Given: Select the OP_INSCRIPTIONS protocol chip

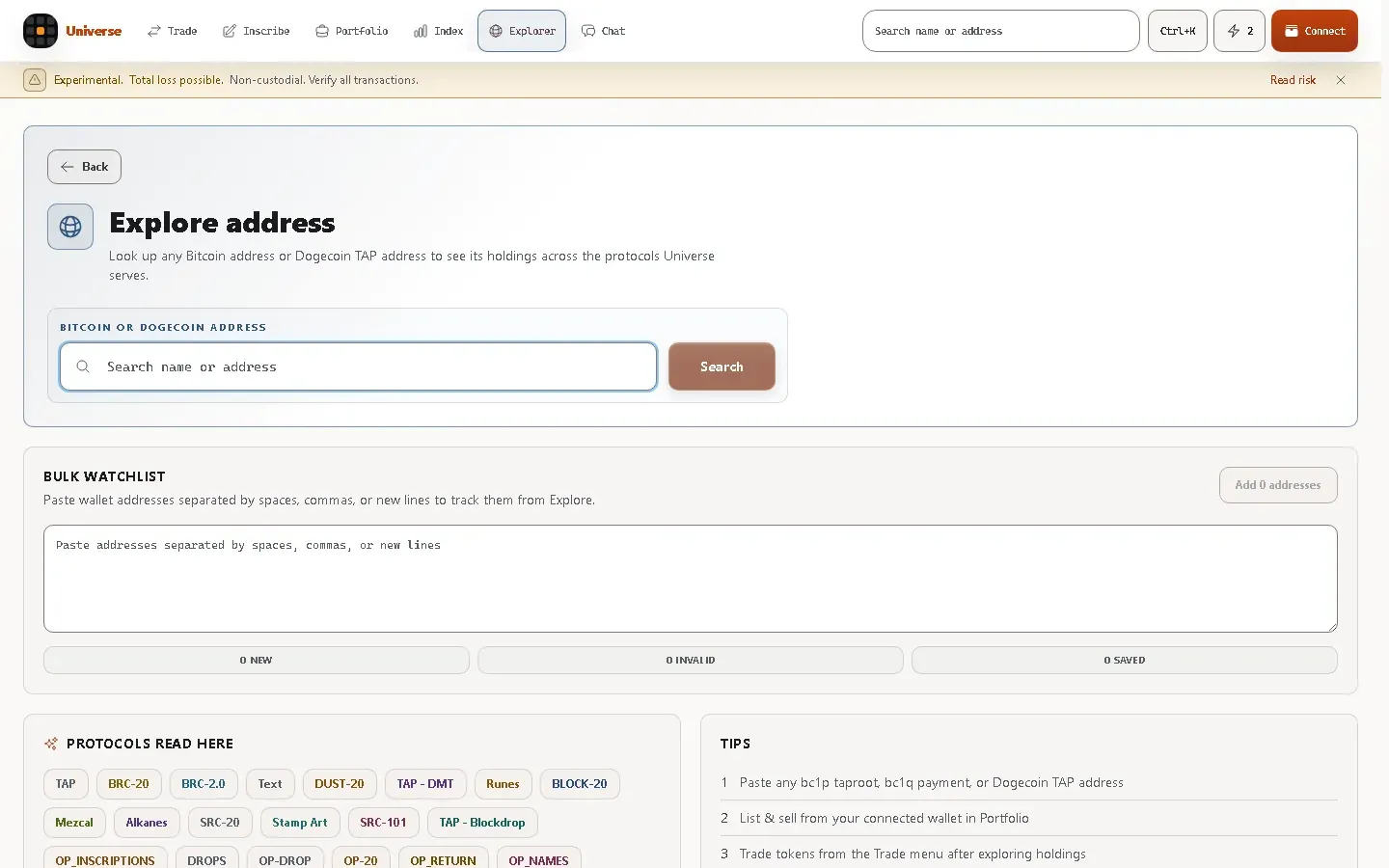Looking at the screenshot, I should click(105, 858).
